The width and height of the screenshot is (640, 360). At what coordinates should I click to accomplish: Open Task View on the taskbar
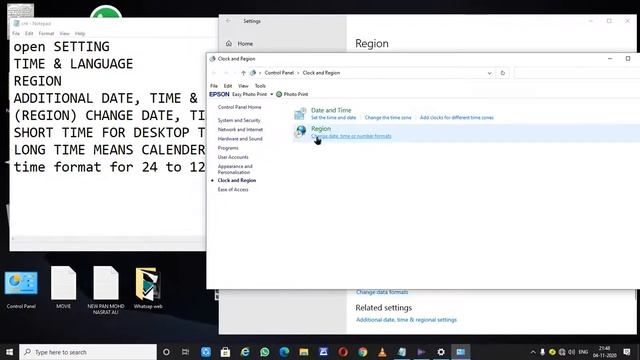185,352
